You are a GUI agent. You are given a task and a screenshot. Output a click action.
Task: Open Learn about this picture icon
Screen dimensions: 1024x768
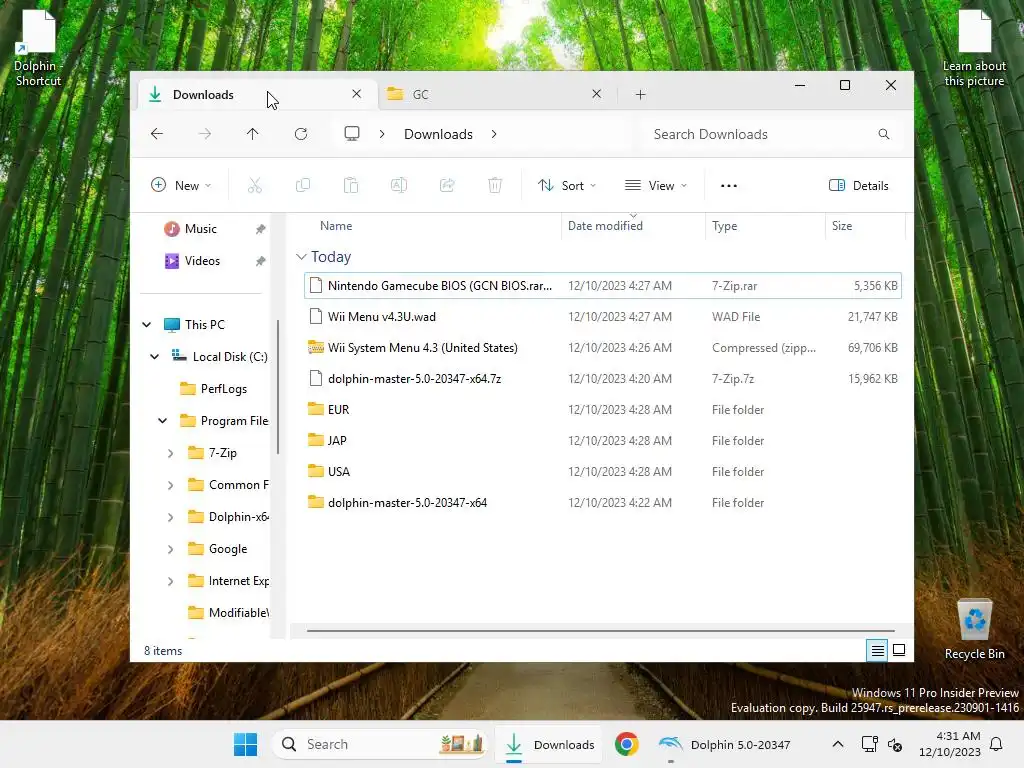[974, 48]
